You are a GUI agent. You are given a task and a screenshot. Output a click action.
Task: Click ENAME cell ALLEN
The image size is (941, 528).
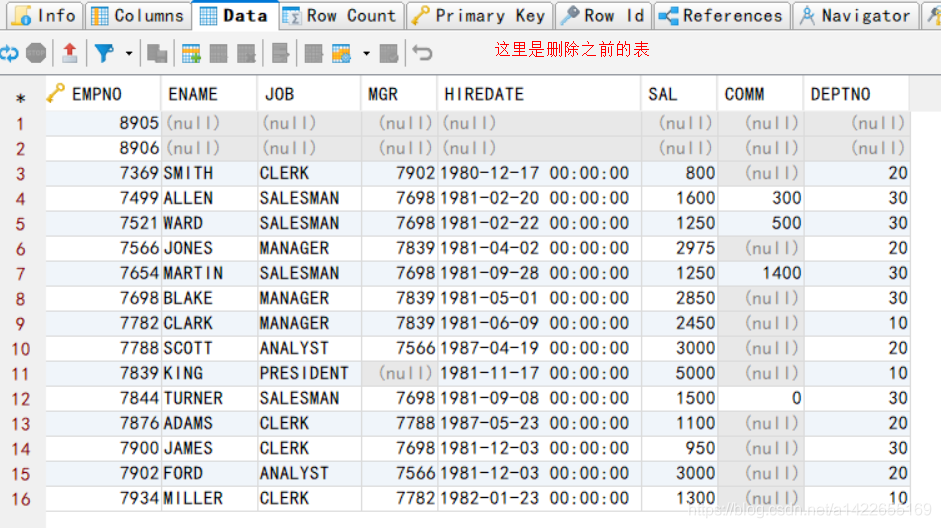point(209,198)
